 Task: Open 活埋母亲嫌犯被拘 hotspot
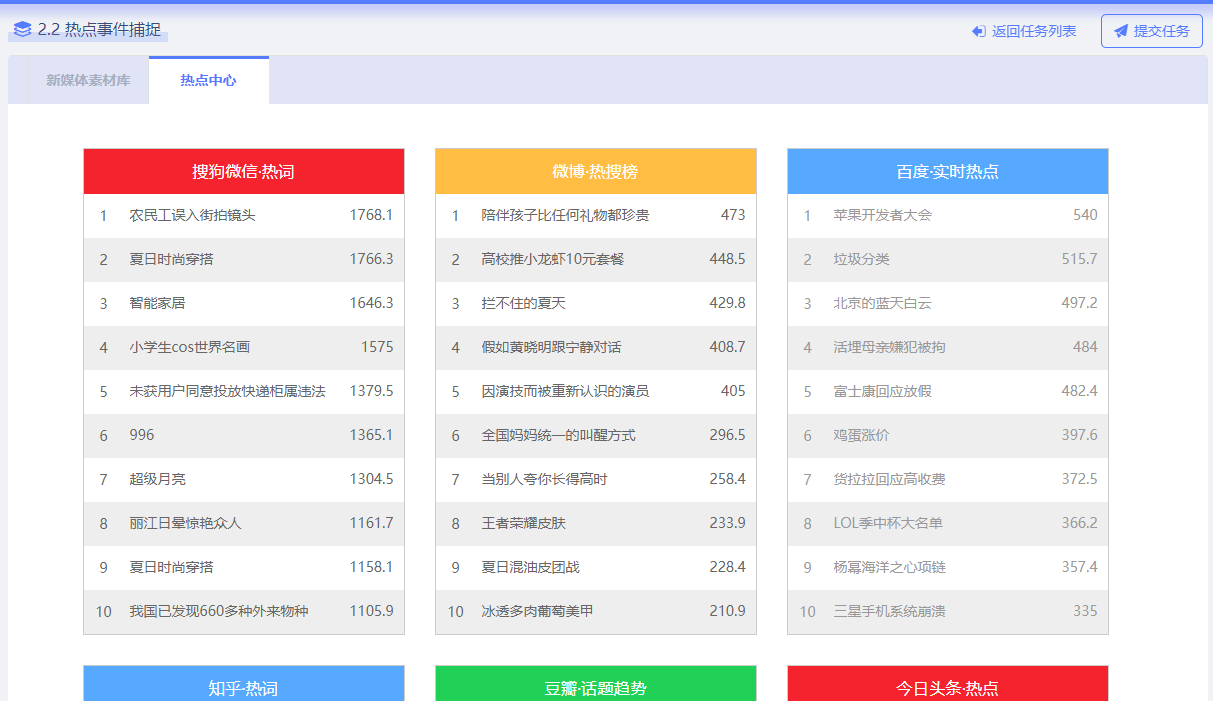(x=889, y=347)
